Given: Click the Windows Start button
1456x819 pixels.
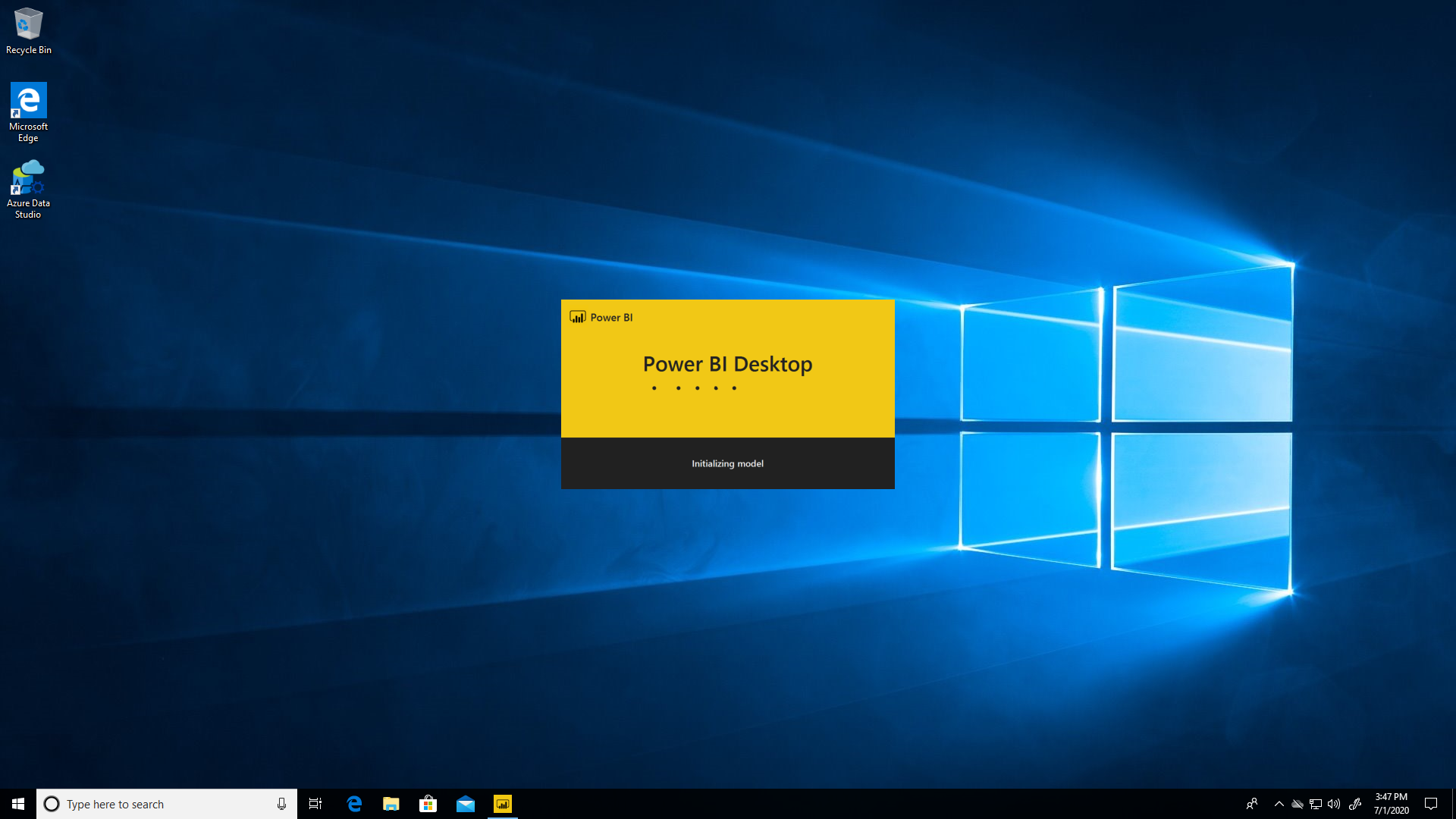Looking at the screenshot, I should (x=18, y=804).
